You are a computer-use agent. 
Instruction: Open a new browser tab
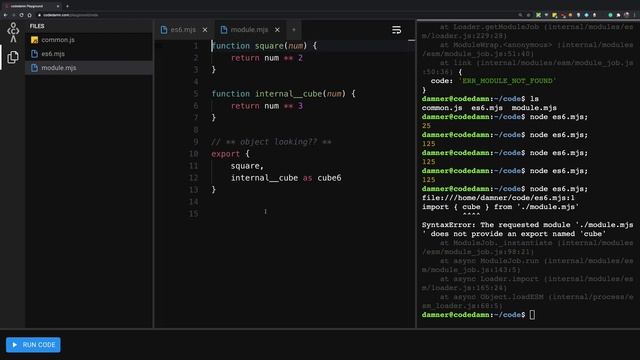(67, 6)
